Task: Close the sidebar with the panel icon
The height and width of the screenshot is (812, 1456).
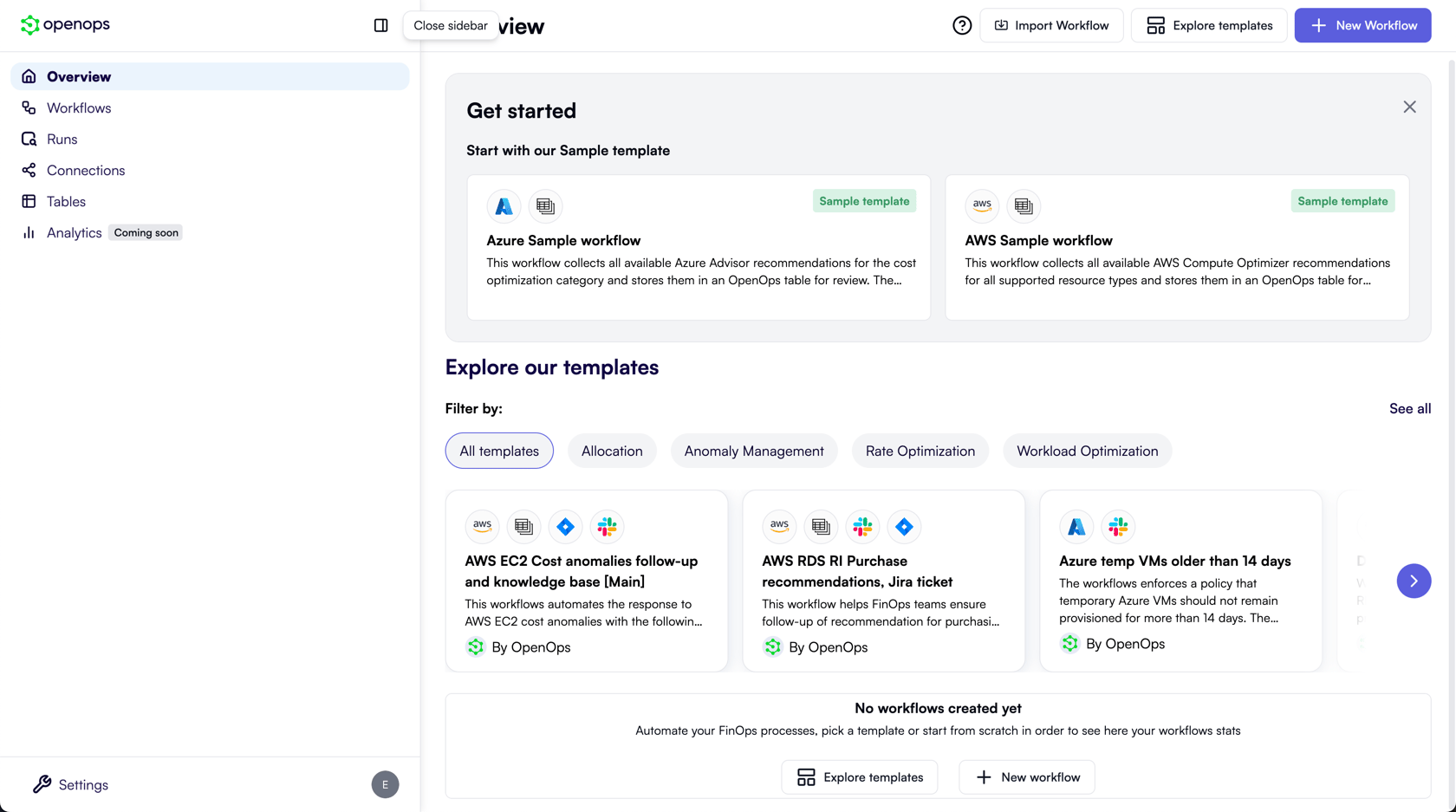Action: point(380,25)
